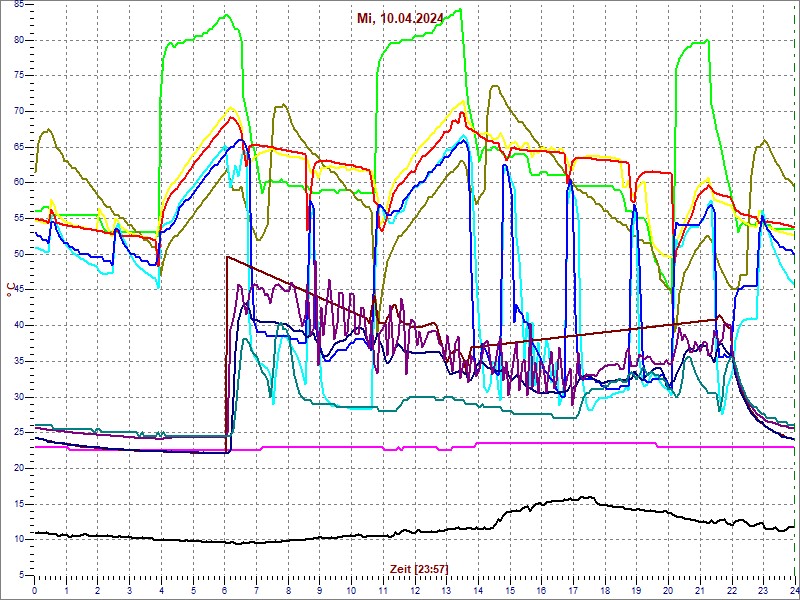Click the bright green curve peak near 84°C
The height and width of the screenshot is (600, 800).
(x=460, y=9)
